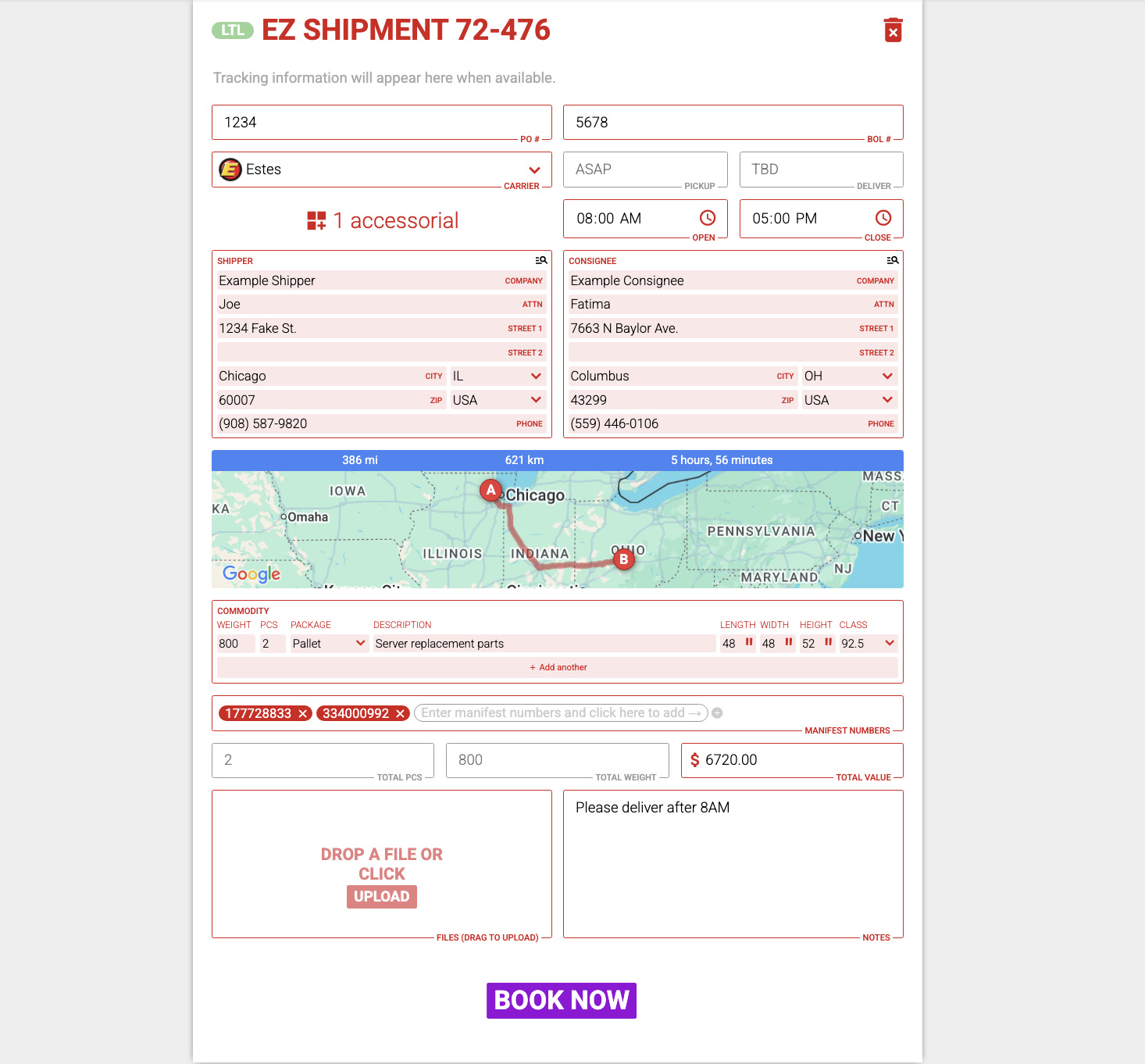The height and width of the screenshot is (1064, 1145).
Task: Open consignee country USA dropdown
Action: [887, 400]
